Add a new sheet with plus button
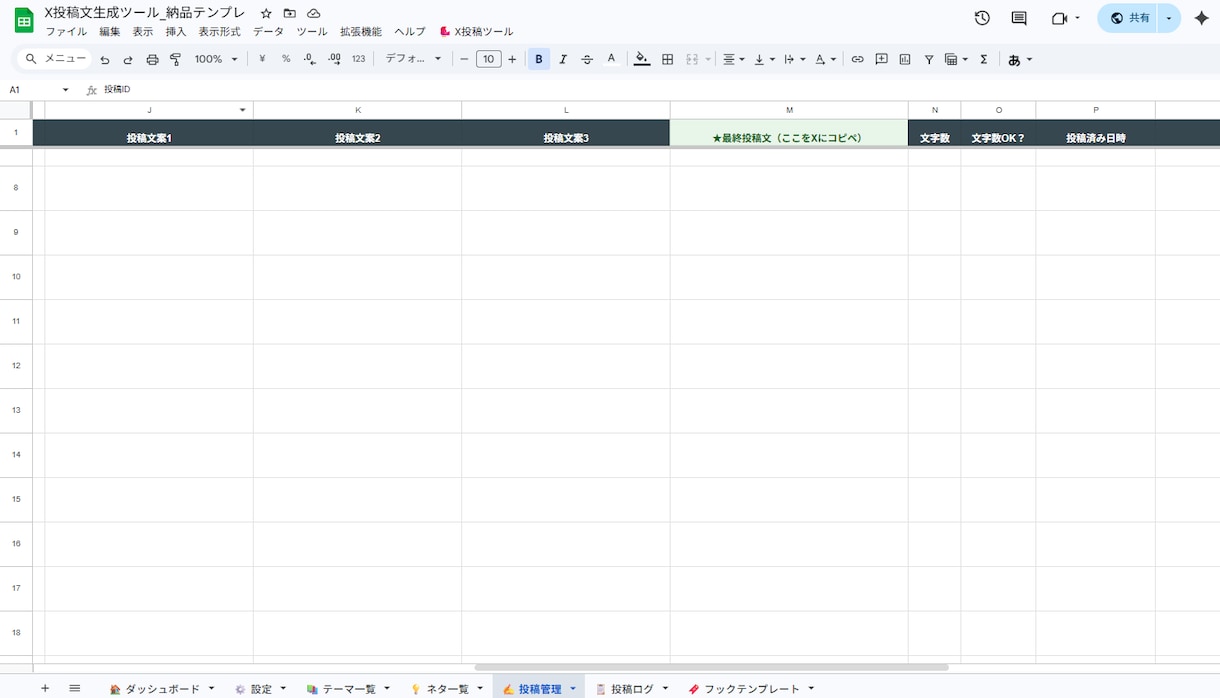The height and width of the screenshot is (698, 1220). point(45,689)
